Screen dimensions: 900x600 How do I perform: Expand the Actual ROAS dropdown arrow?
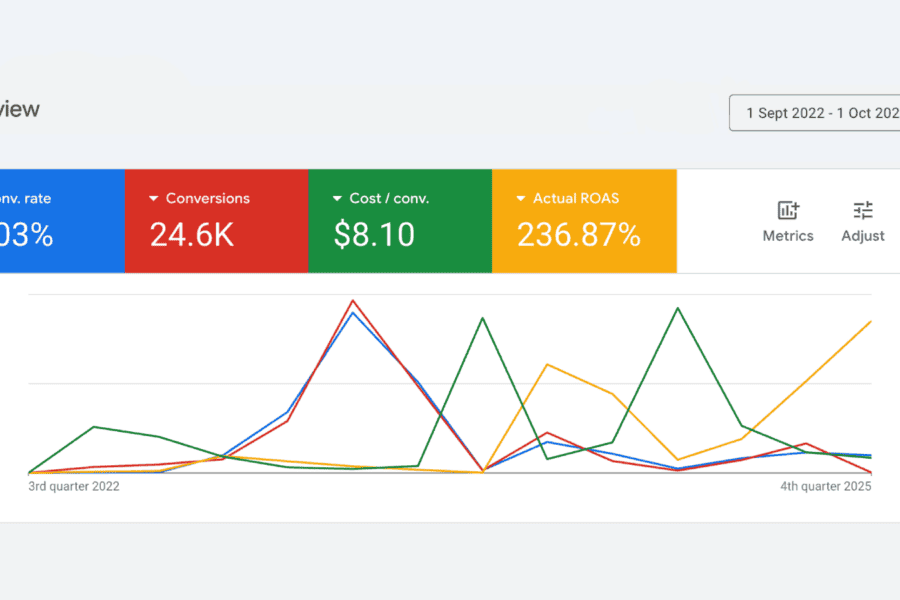pos(521,199)
